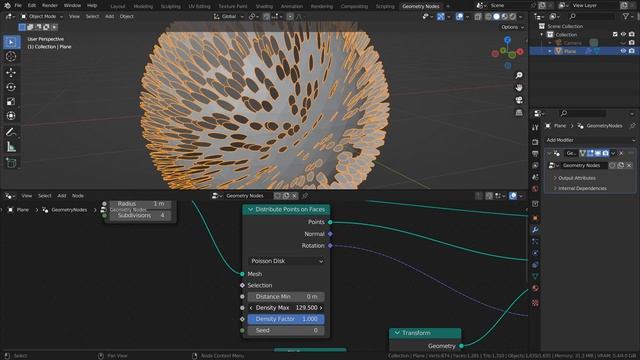Click the Density Factor field
The width and height of the screenshot is (640, 360).
coord(286,319)
